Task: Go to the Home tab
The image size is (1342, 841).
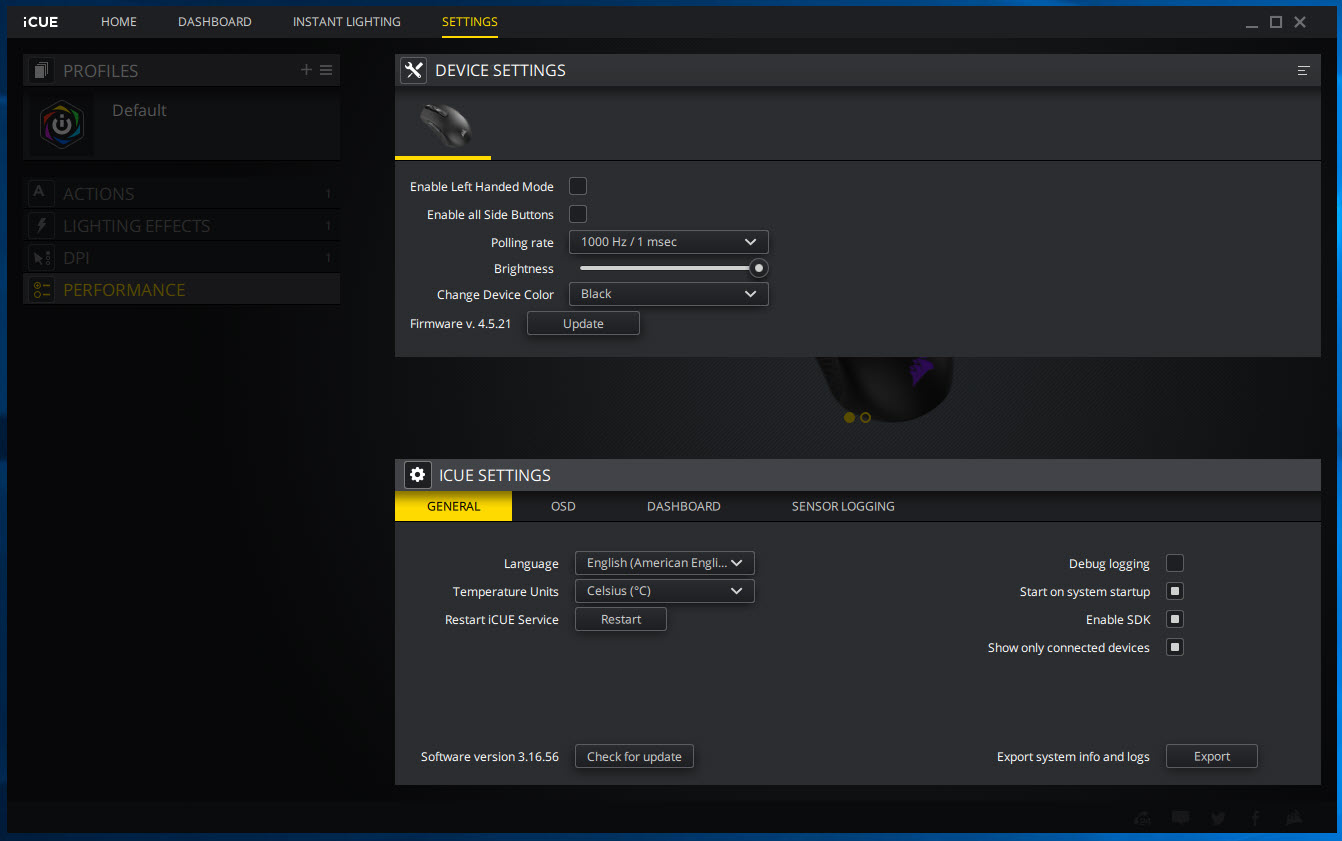Action: tap(119, 21)
